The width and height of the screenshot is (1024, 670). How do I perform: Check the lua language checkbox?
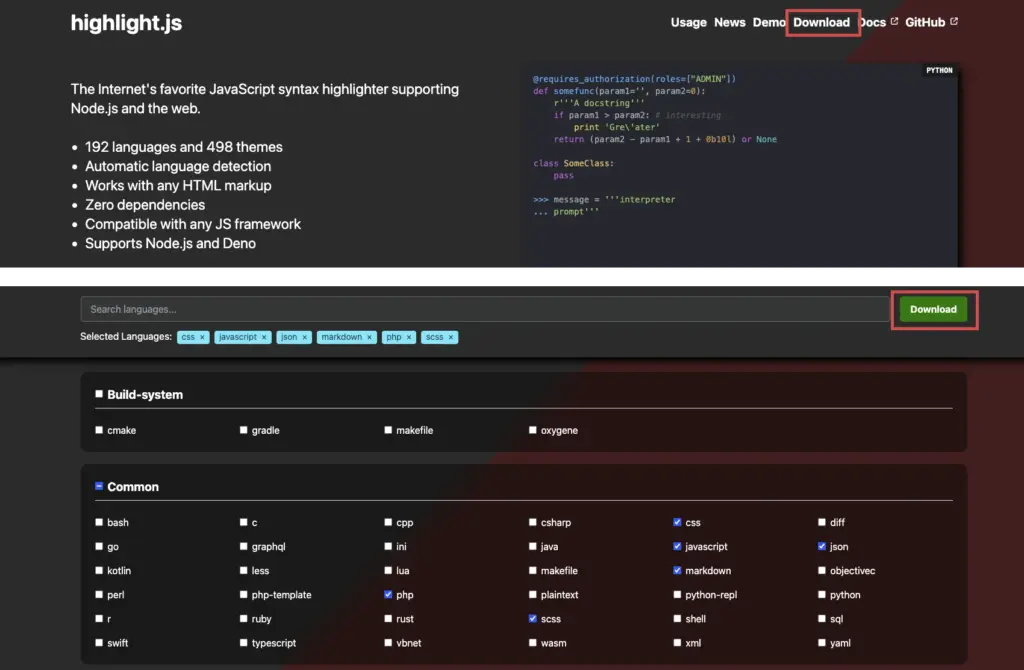[x=389, y=570]
